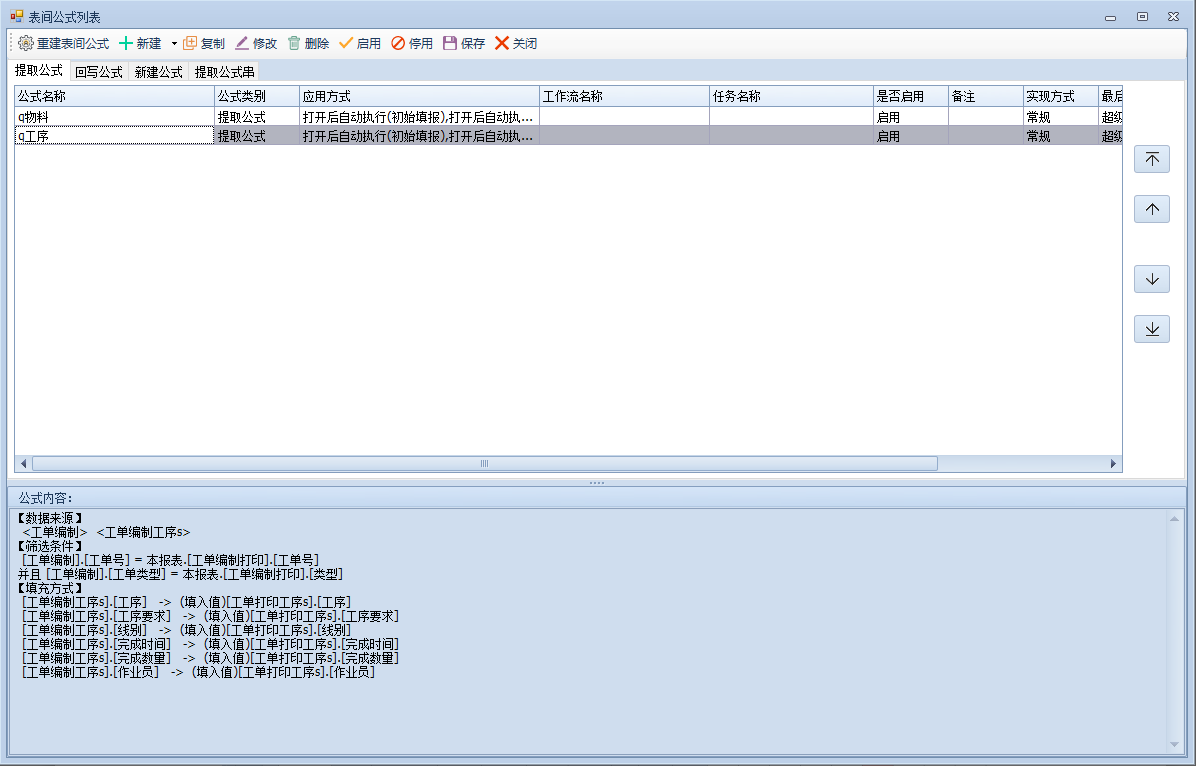Move selected formula up one row
Screen dimensions: 1196x766
[x=1152, y=209]
